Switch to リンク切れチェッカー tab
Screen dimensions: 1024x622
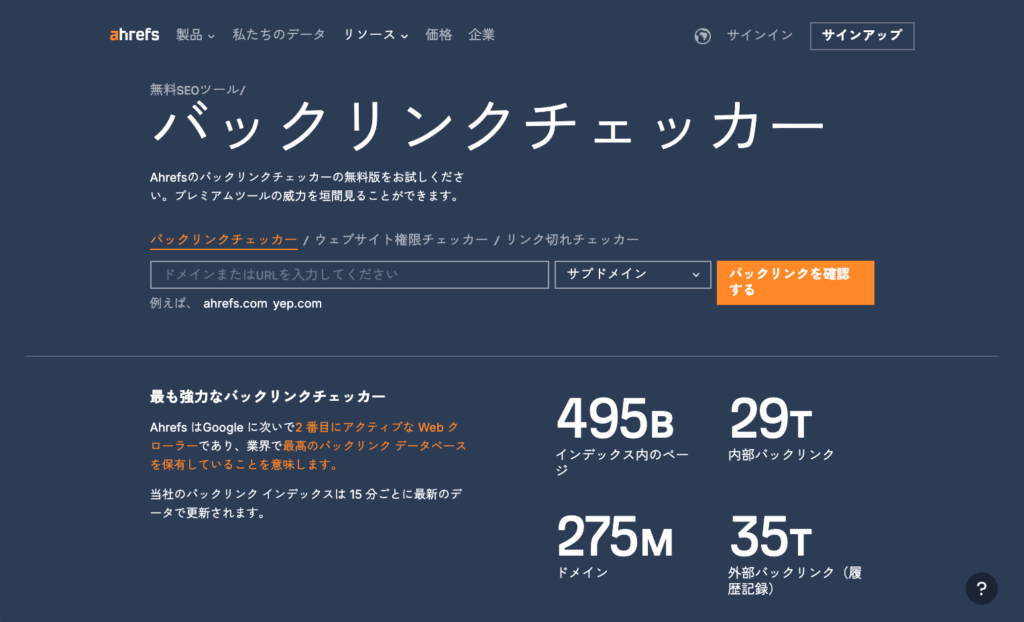coord(572,240)
